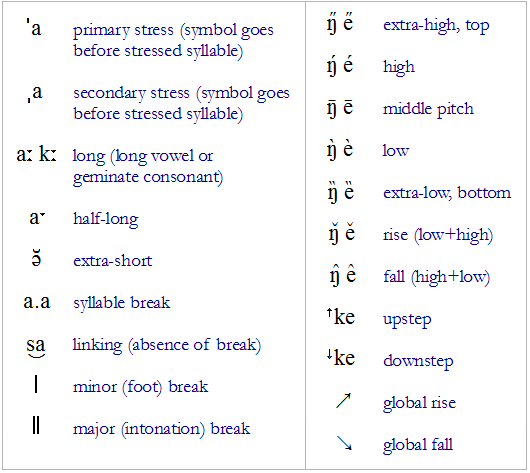Select the global rise arrow symbol
This screenshot has height=473, width=530.
pos(343,401)
